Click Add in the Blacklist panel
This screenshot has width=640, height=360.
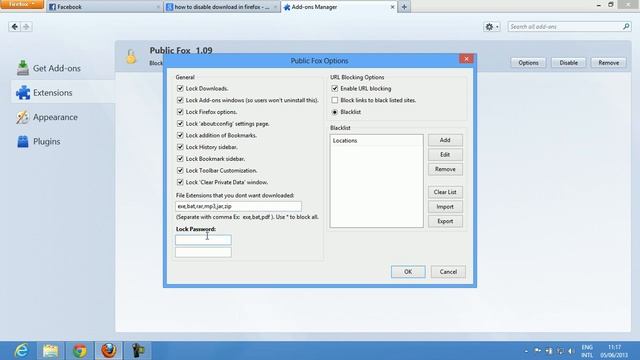pyautogui.click(x=445, y=140)
